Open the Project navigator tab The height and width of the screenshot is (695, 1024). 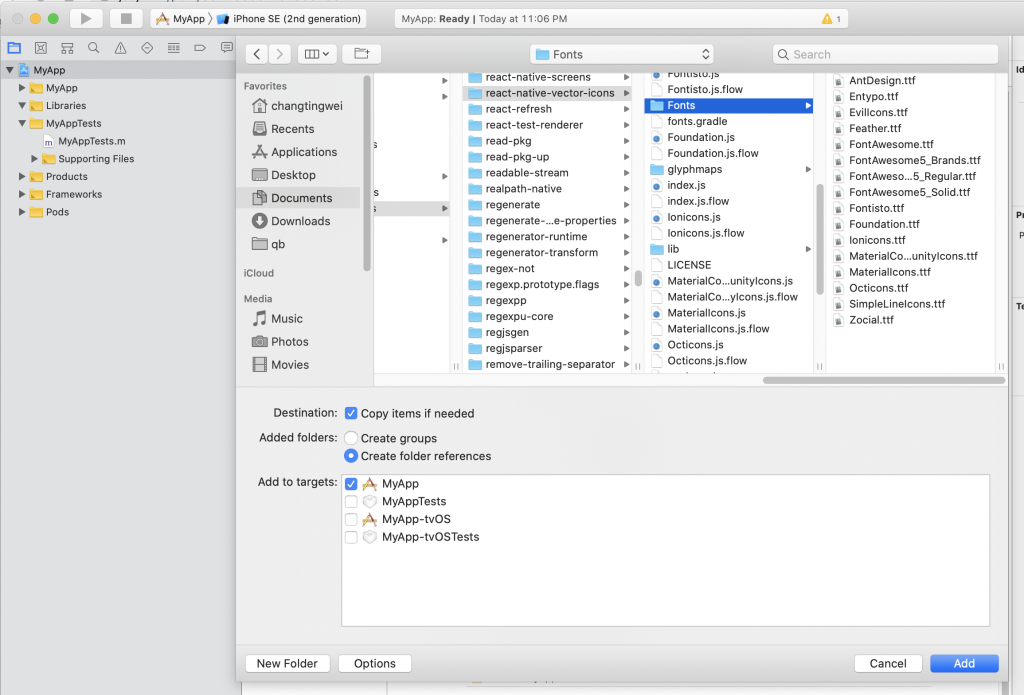click(x=14, y=48)
